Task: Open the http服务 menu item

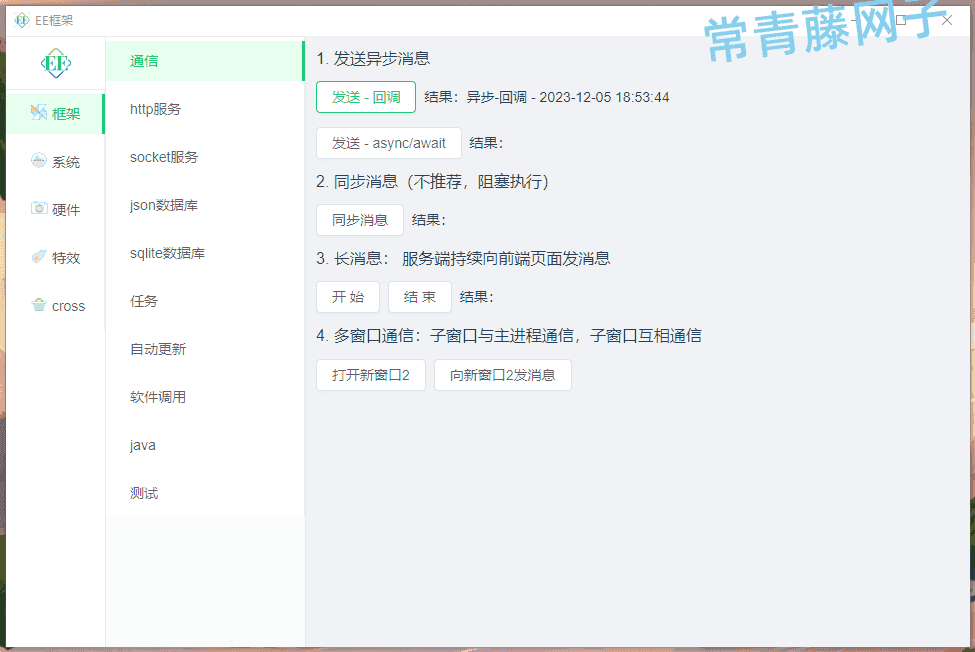Action: [205, 109]
